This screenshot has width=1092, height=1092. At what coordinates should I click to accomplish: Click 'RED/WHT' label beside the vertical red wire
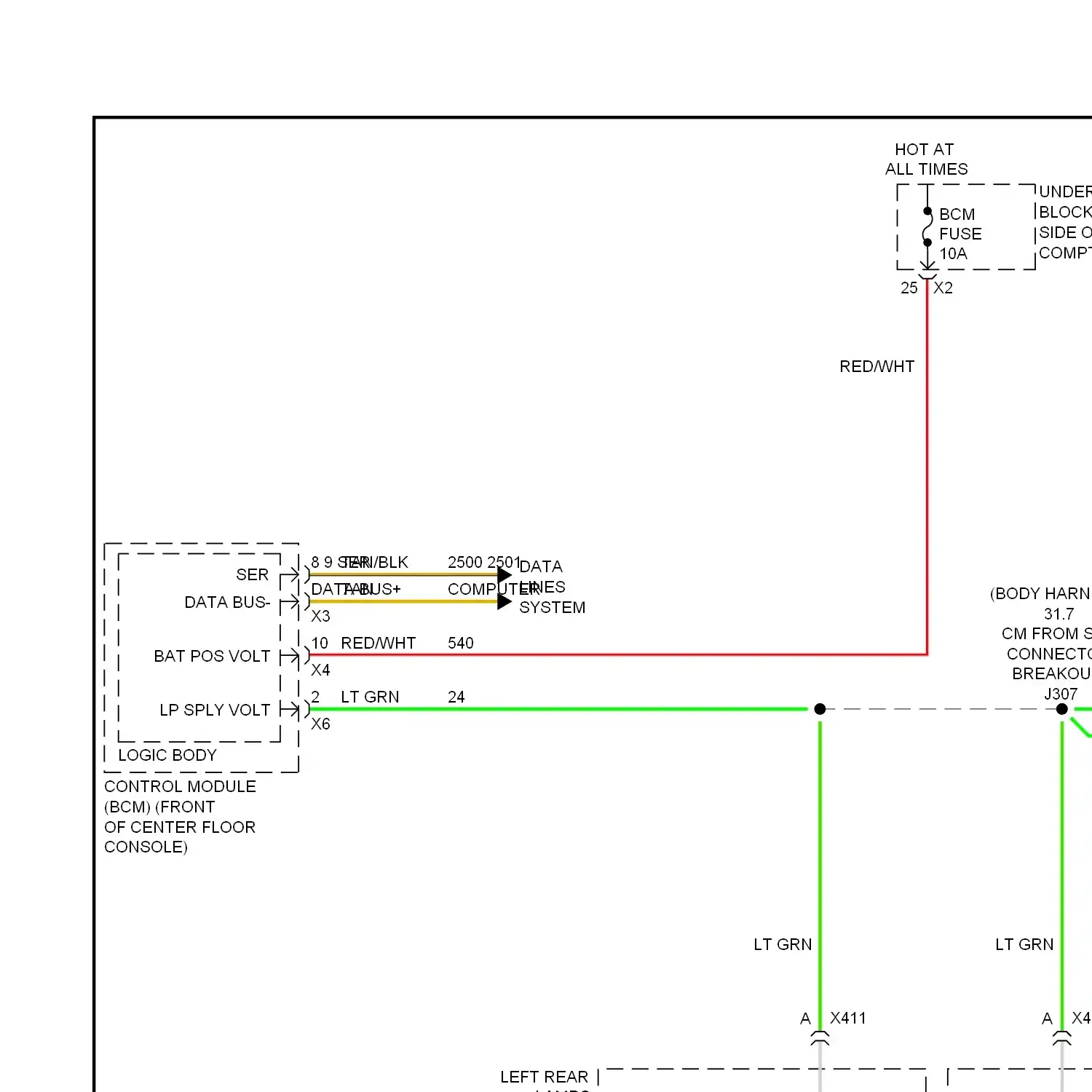point(877,366)
